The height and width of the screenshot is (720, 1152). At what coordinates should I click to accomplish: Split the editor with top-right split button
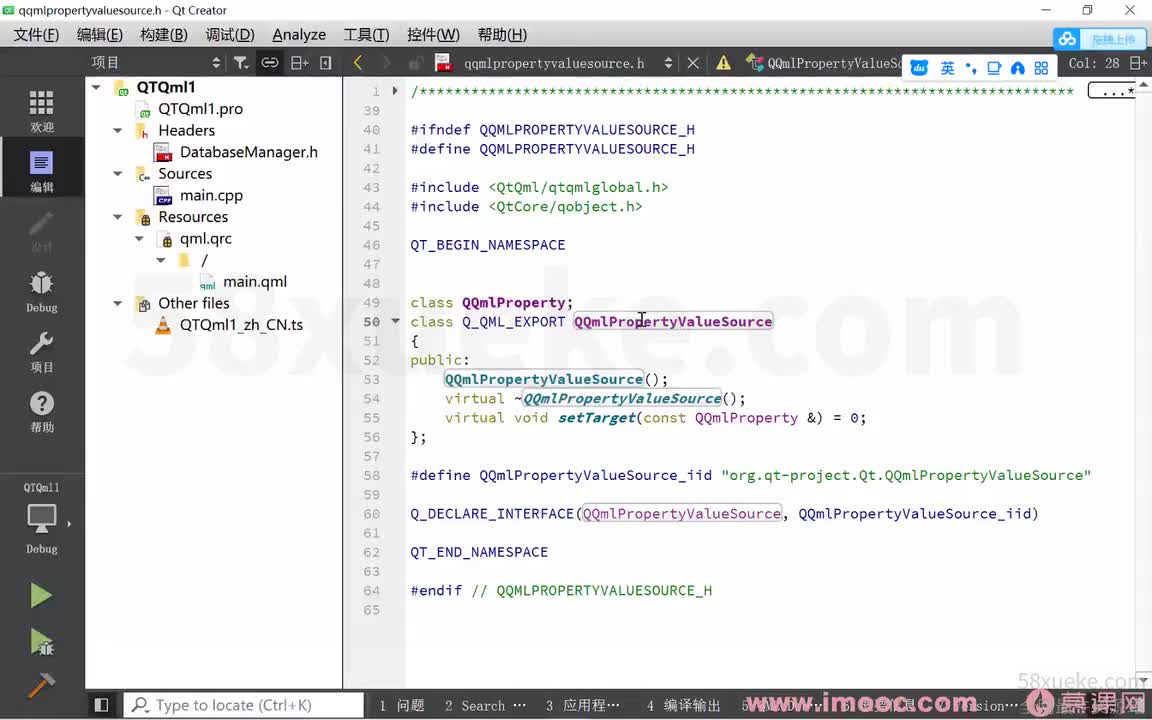click(1138, 63)
